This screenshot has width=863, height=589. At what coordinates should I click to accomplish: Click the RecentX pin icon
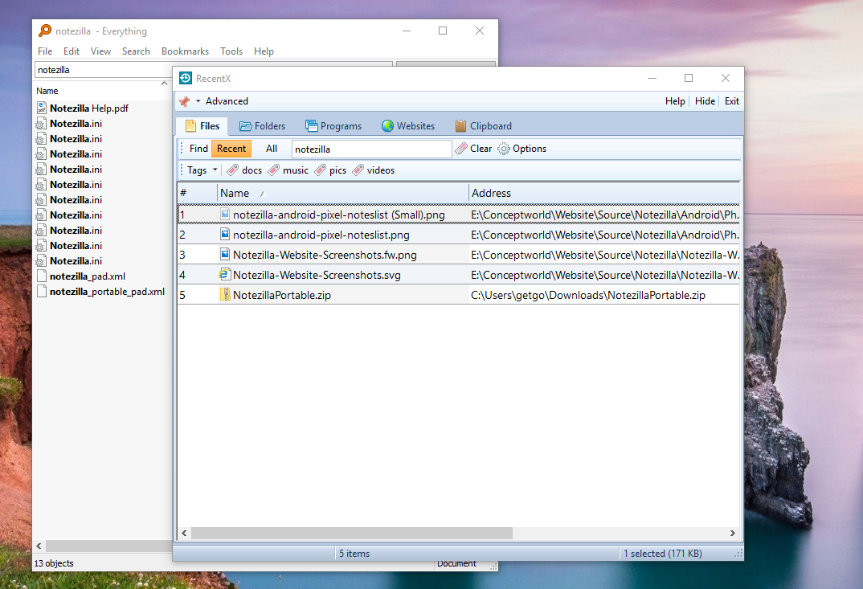tap(184, 101)
